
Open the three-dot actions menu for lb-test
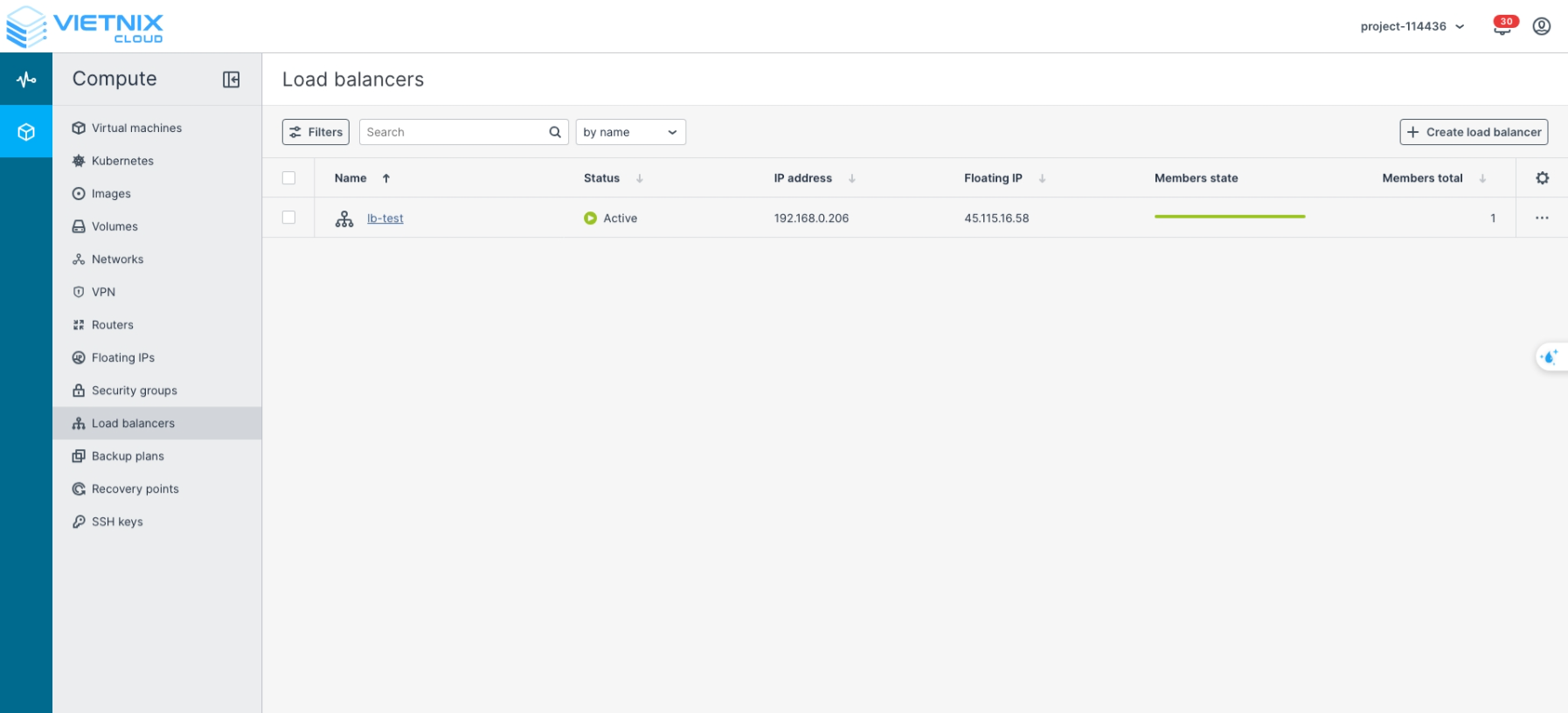(1542, 218)
